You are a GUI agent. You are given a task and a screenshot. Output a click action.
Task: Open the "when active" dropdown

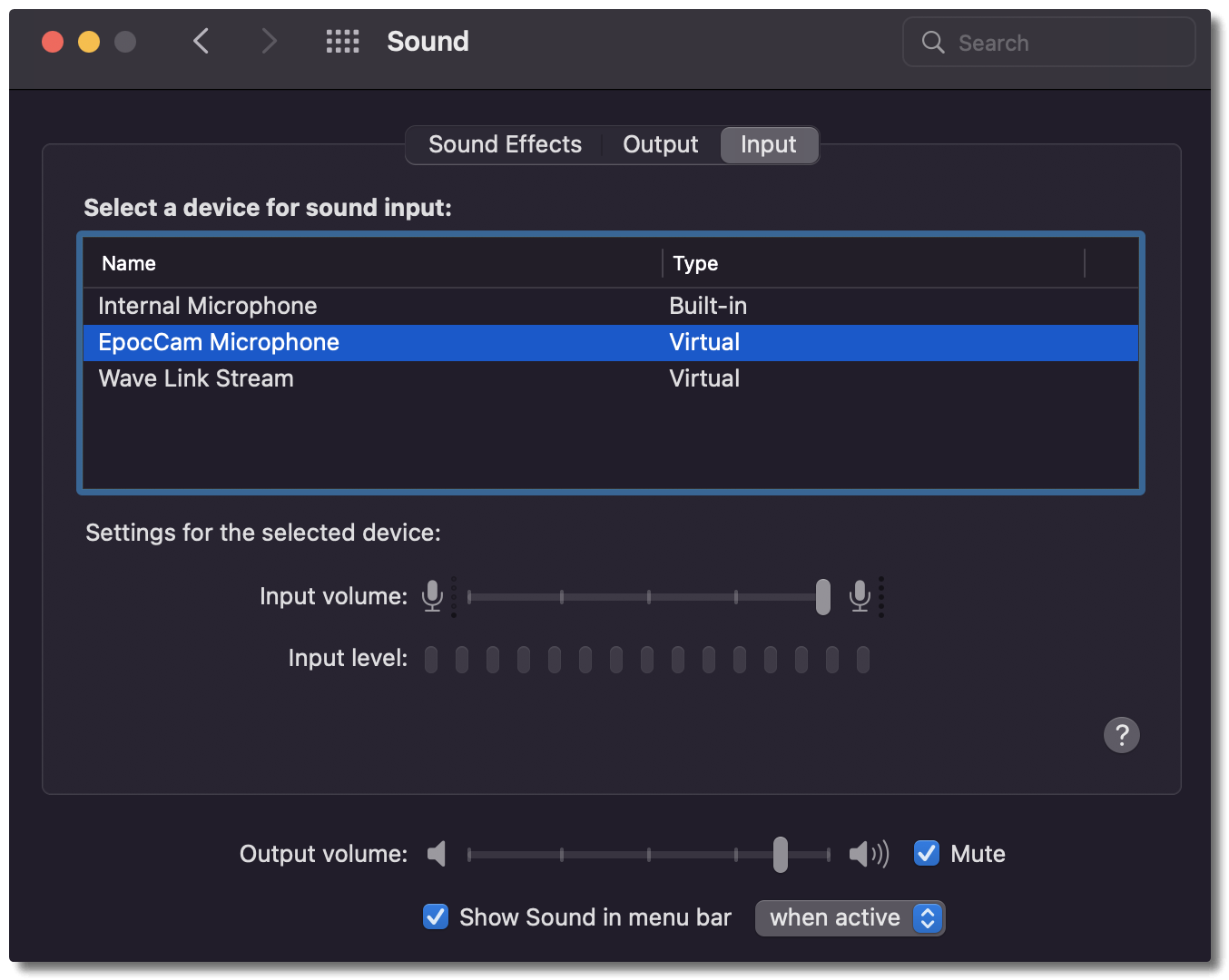pyautogui.click(x=850, y=918)
